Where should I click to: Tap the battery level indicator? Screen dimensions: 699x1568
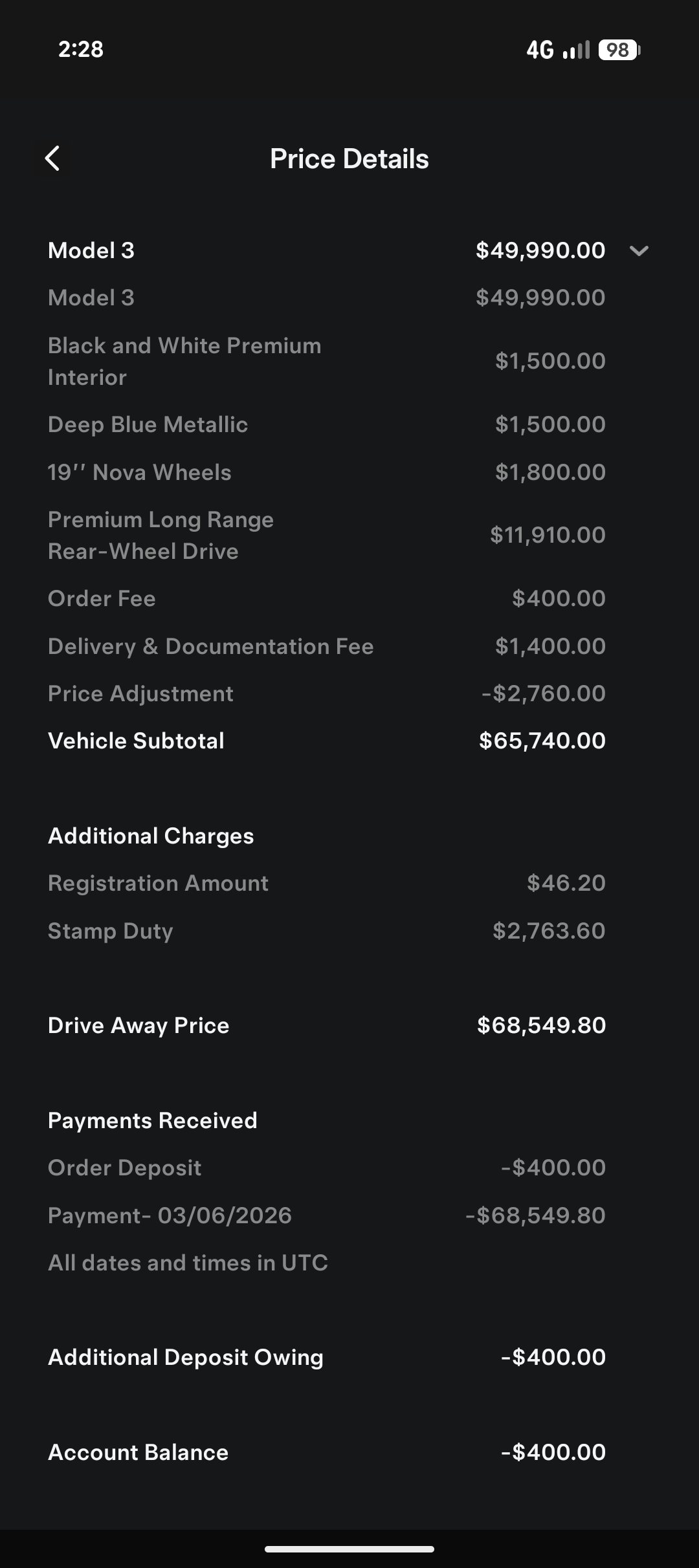point(619,50)
